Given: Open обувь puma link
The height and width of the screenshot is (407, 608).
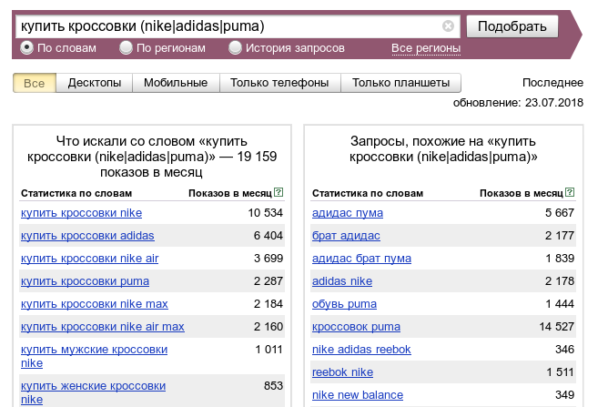Looking at the screenshot, I should pyautogui.click(x=344, y=304).
